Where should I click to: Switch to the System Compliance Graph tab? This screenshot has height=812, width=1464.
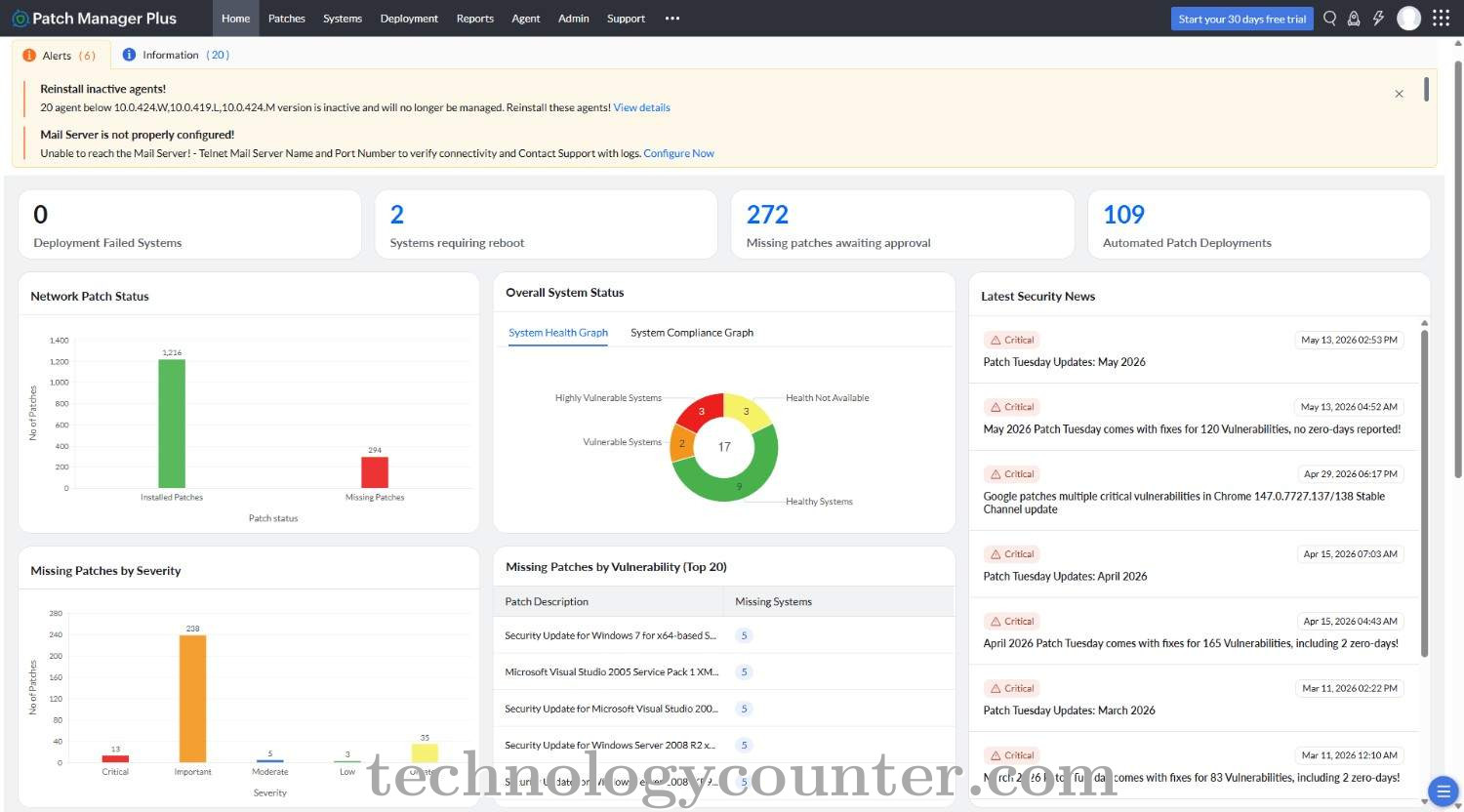coord(692,333)
